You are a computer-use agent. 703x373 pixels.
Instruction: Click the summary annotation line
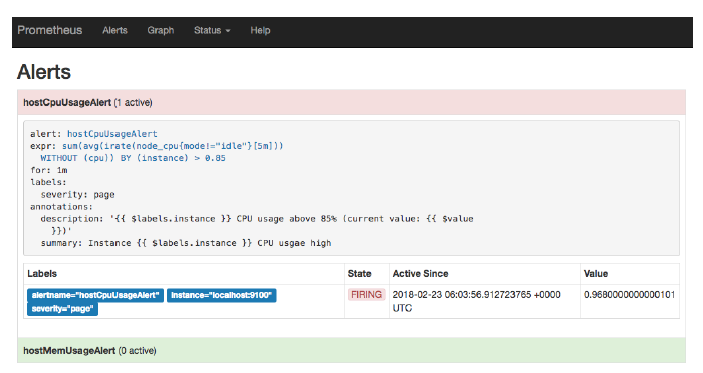tap(186, 243)
